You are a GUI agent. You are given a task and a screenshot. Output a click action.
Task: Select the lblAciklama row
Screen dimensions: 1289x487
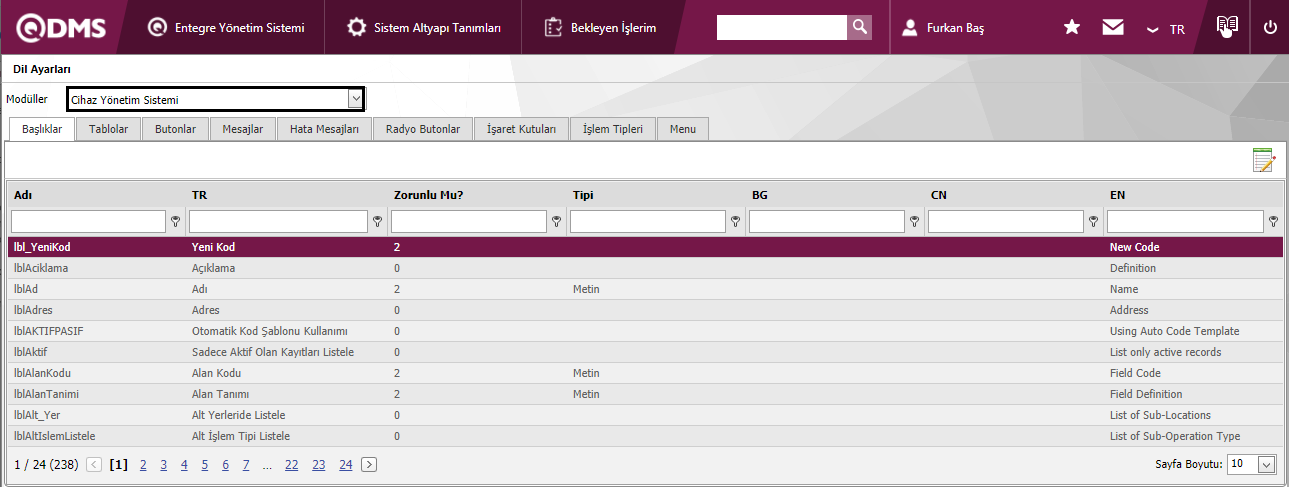point(644,268)
